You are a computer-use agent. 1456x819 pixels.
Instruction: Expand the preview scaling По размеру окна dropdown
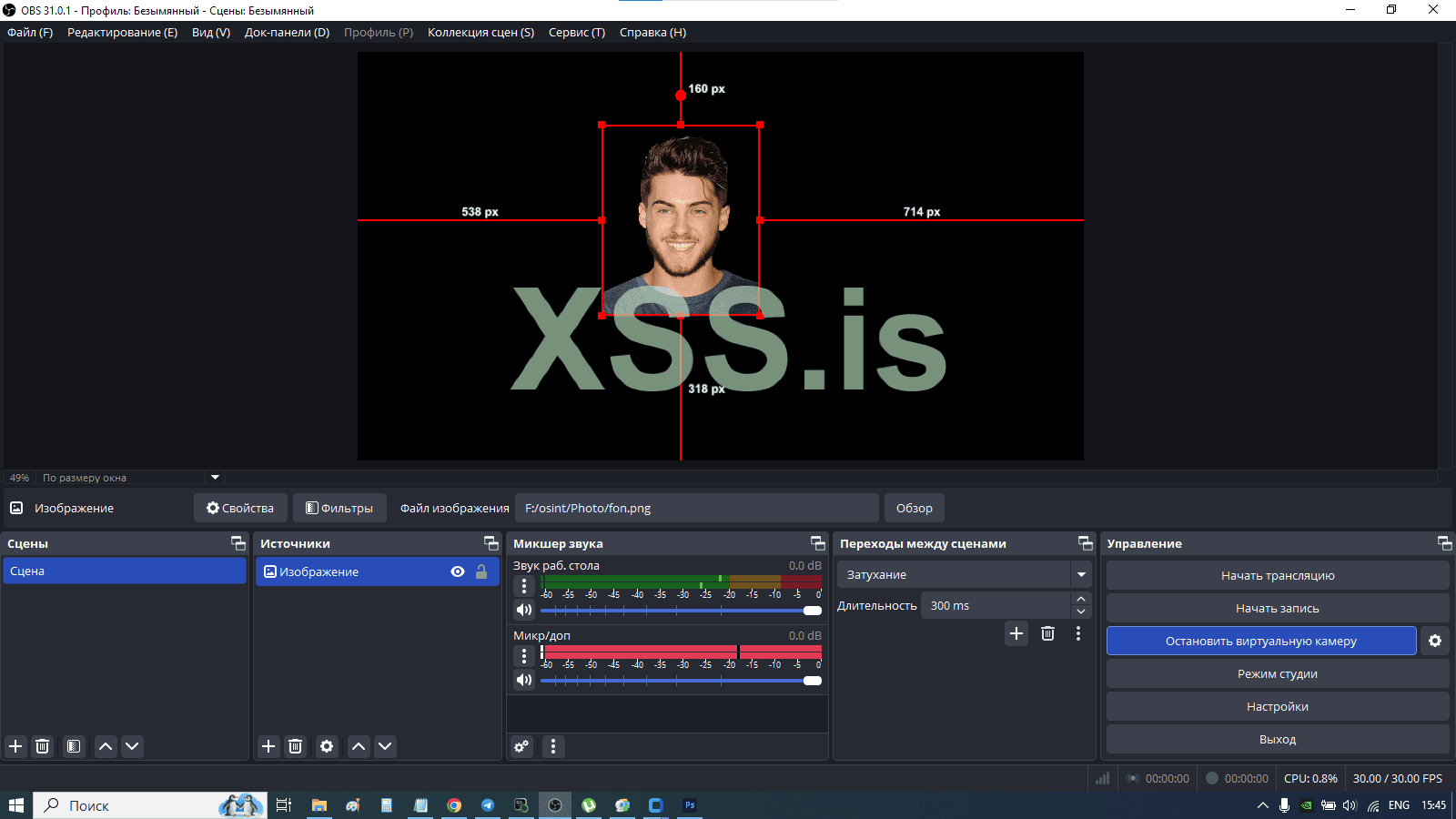[215, 477]
